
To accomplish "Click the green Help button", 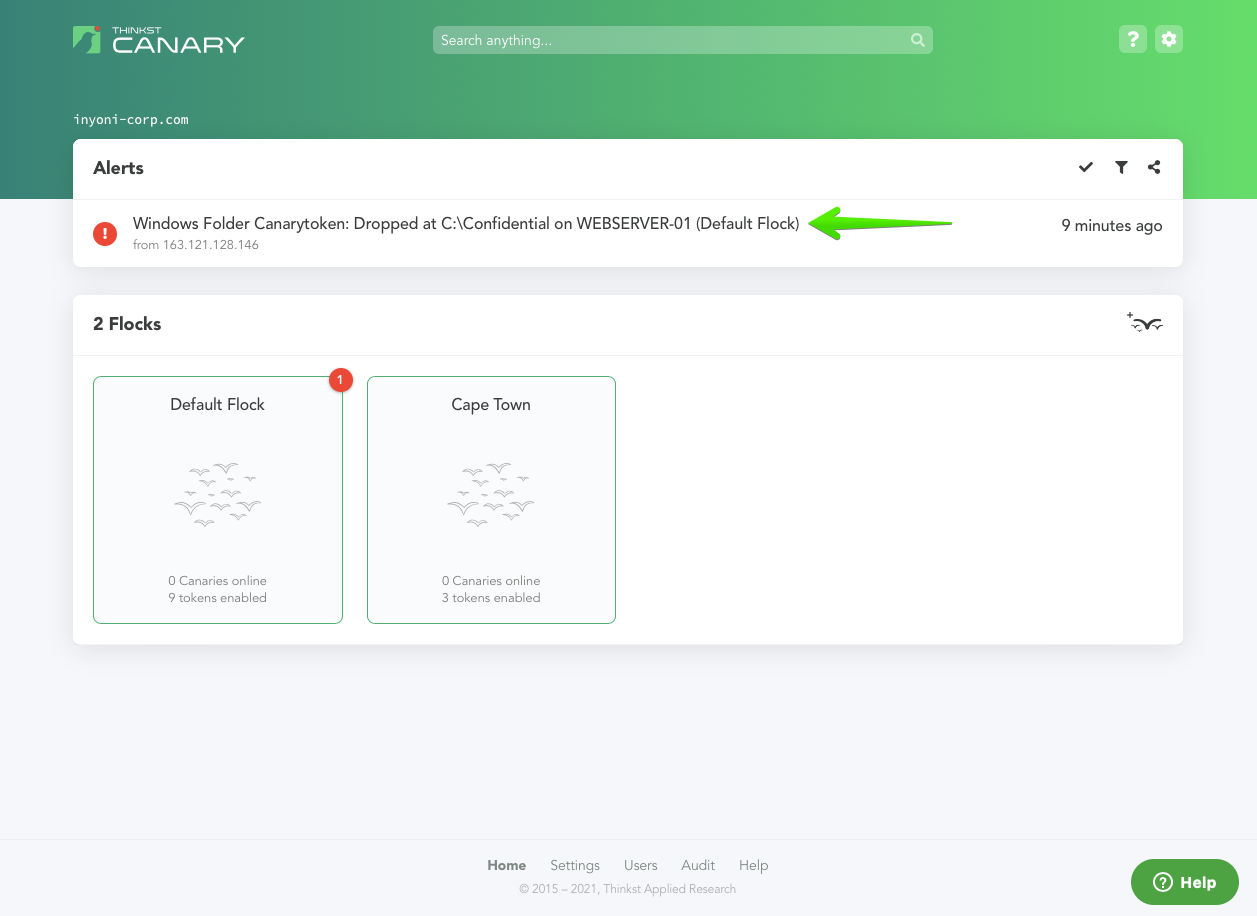I will click(x=1185, y=882).
